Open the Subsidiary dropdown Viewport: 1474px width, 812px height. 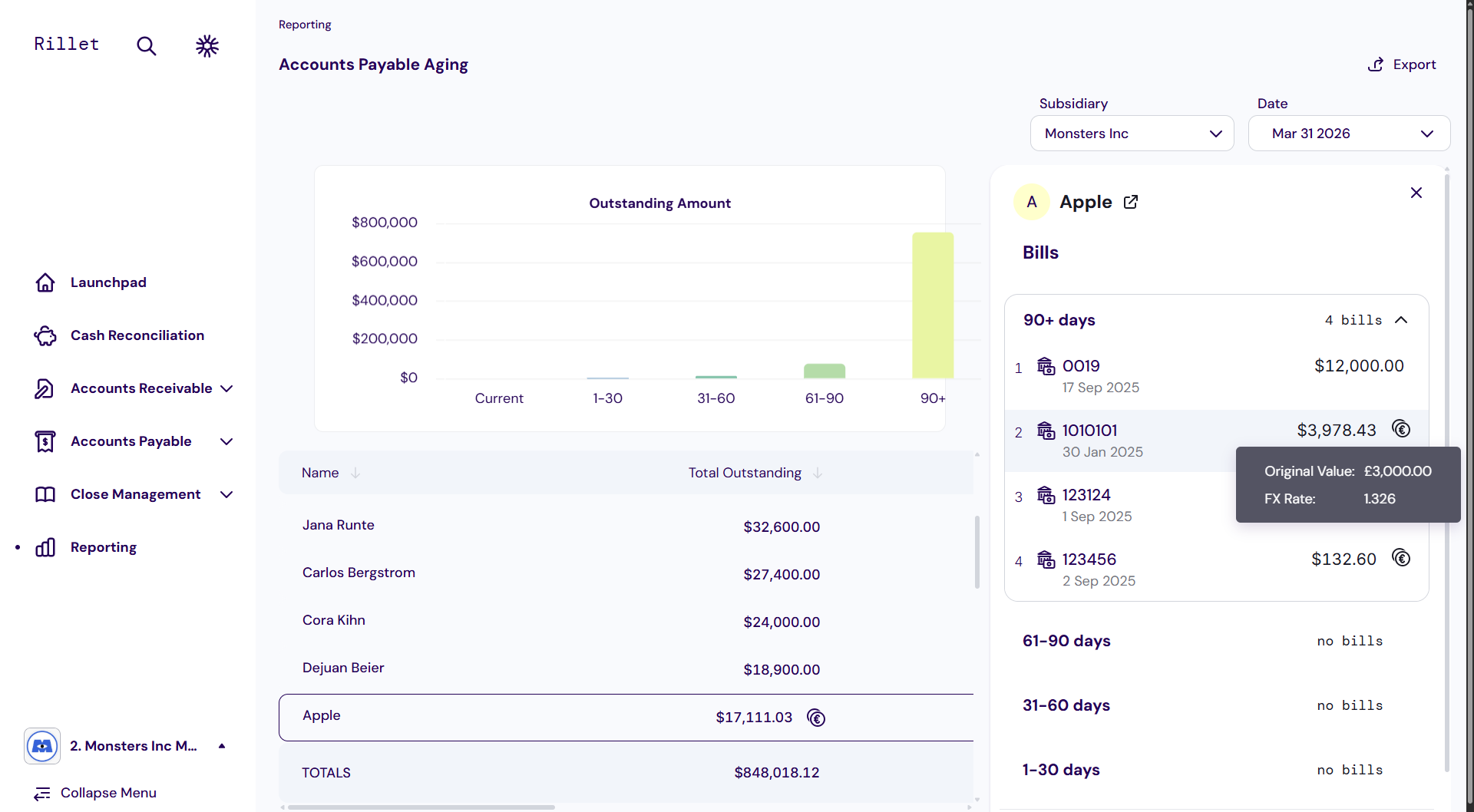tap(1132, 134)
